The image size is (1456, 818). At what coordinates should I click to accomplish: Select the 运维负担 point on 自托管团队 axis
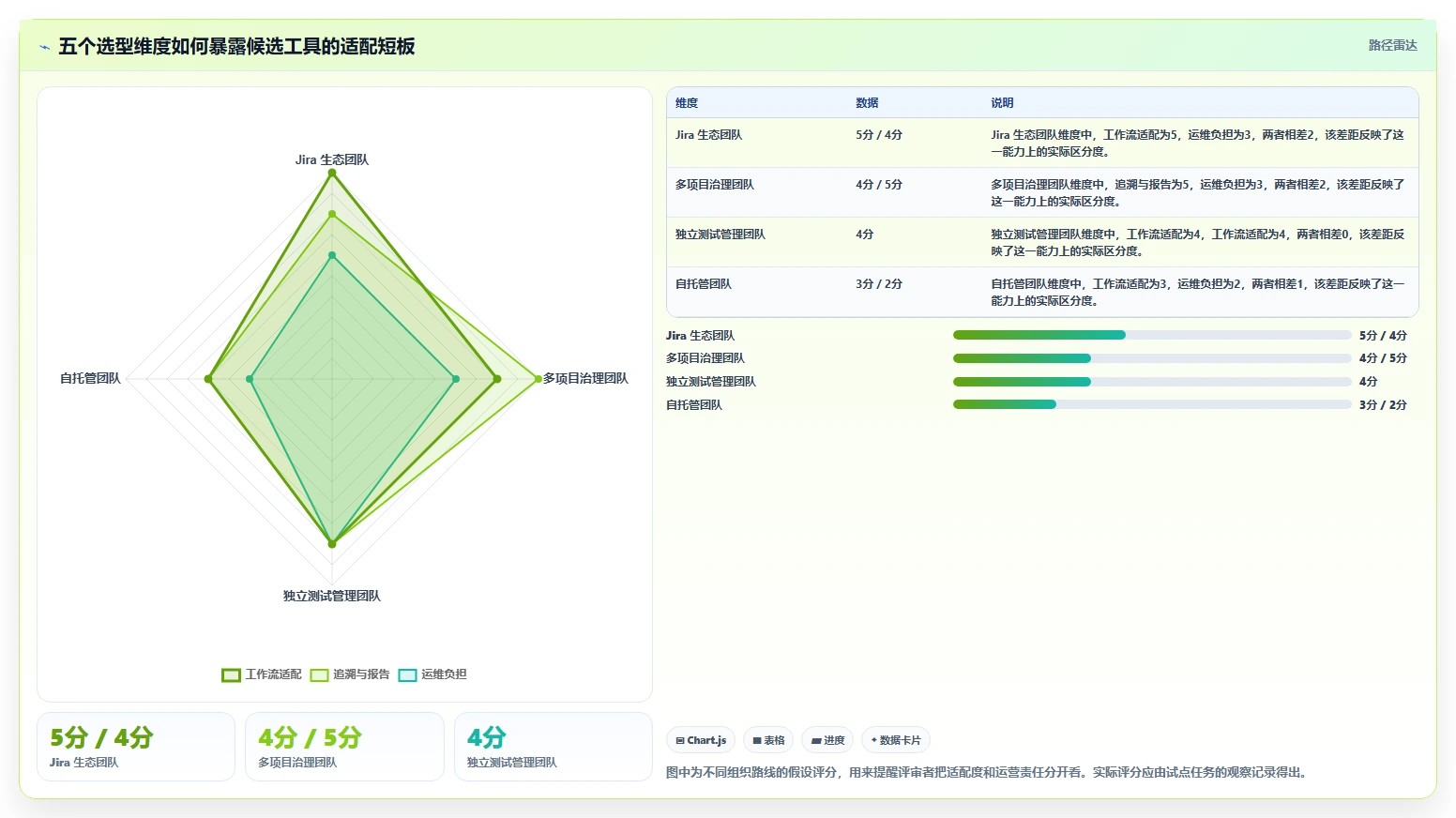click(x=250, y=379)
